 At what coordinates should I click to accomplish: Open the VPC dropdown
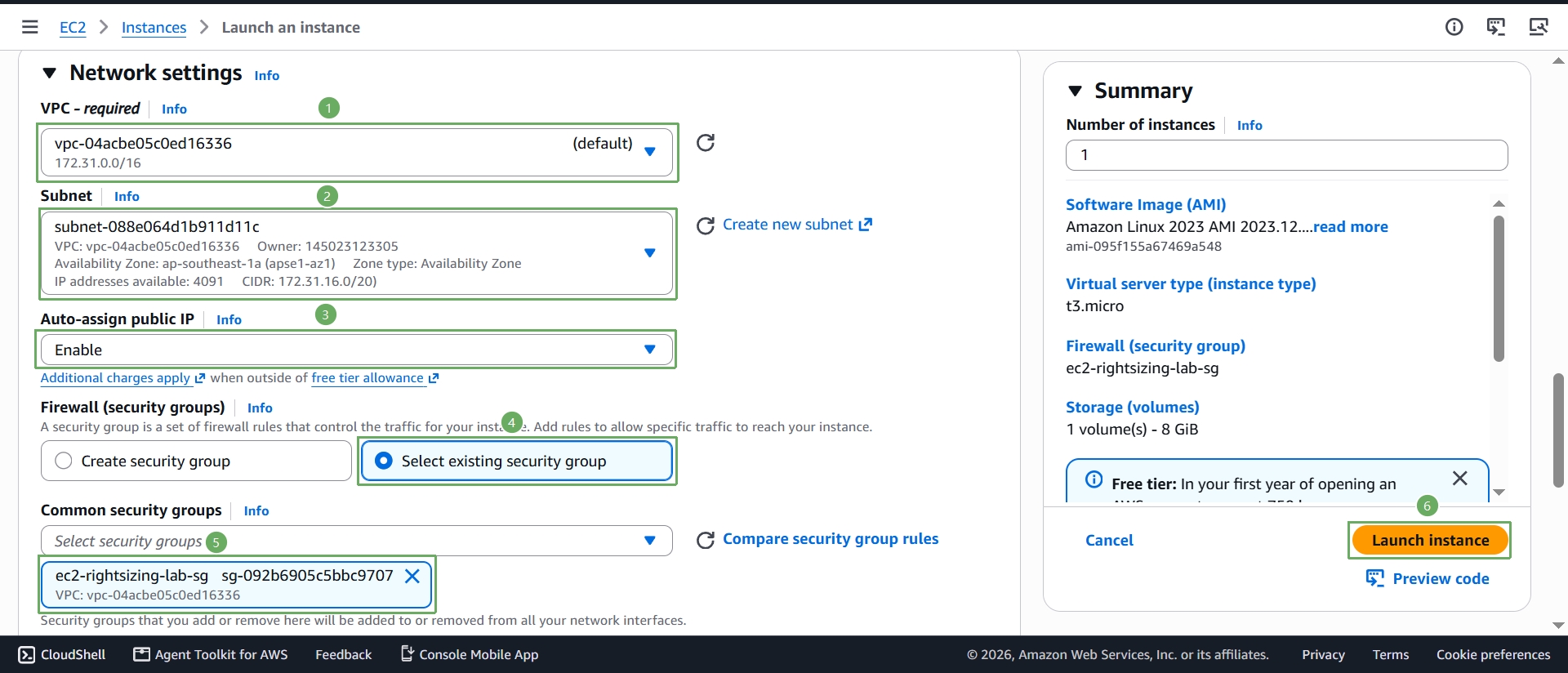(x=357, y=153)
